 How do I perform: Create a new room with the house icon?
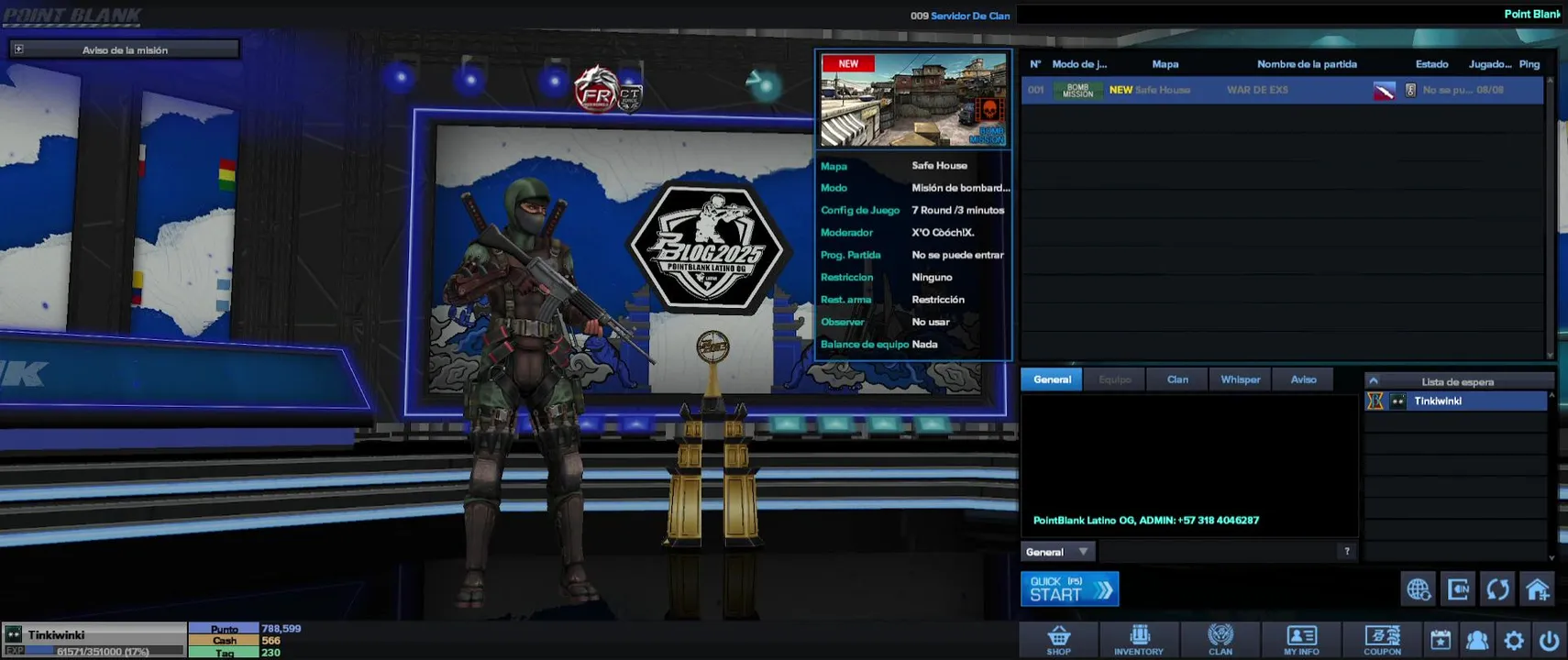pos(1538,589)
